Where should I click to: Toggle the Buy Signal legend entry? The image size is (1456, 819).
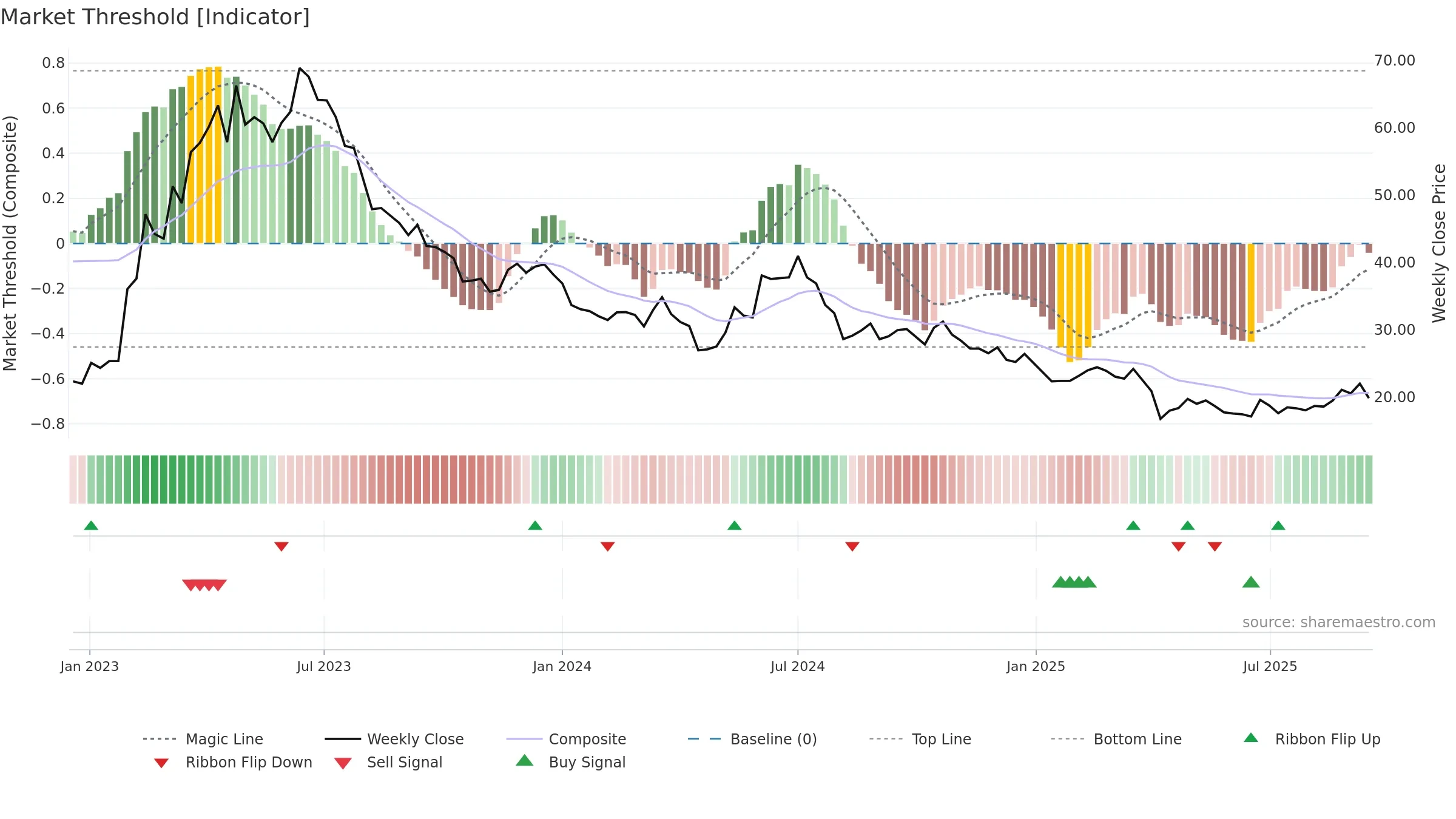[x=570, y=762]
